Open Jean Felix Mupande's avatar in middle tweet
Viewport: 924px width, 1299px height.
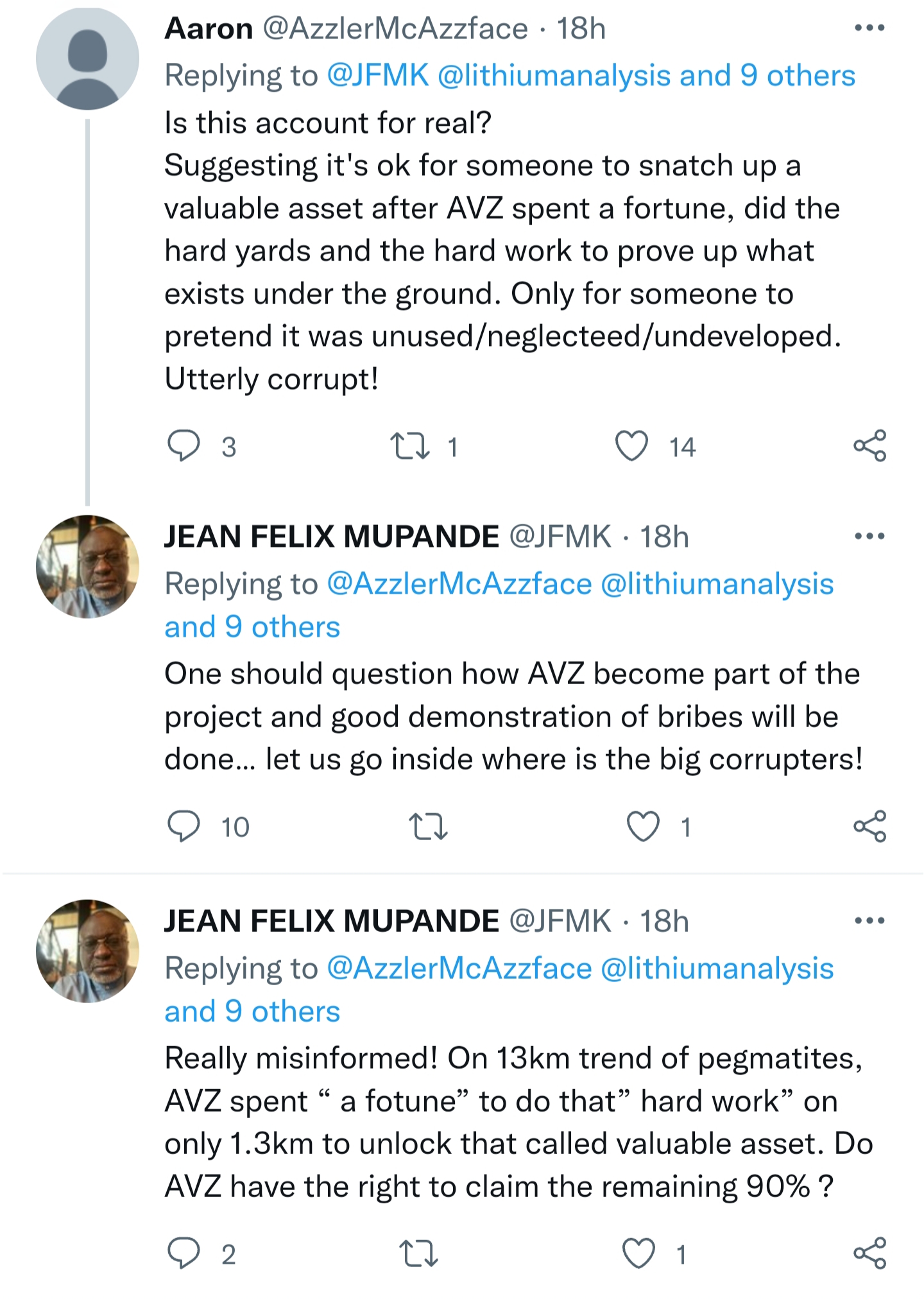(87, 567)
